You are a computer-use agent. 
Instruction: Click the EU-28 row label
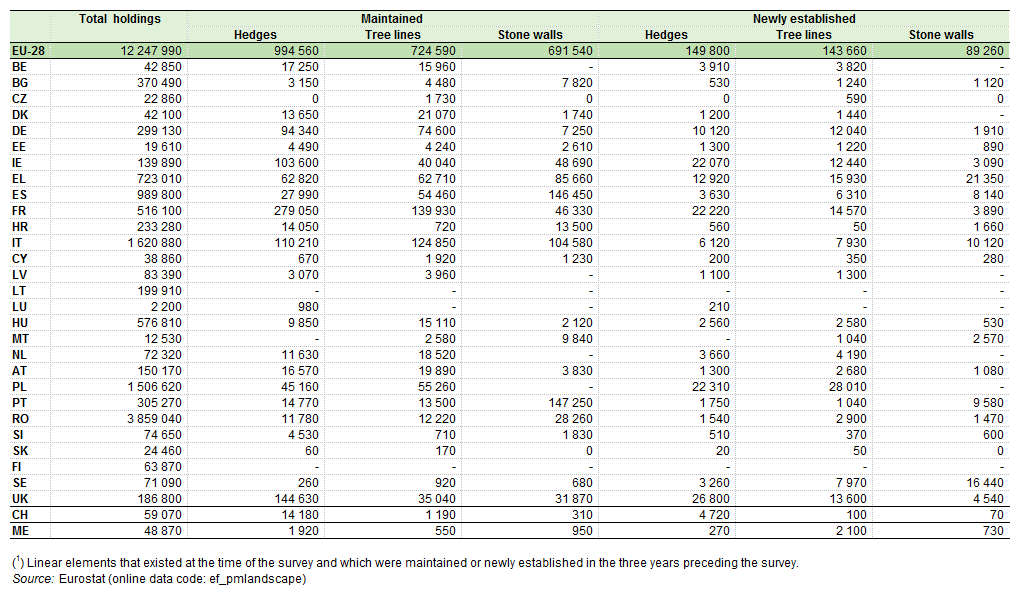point(28,51)
